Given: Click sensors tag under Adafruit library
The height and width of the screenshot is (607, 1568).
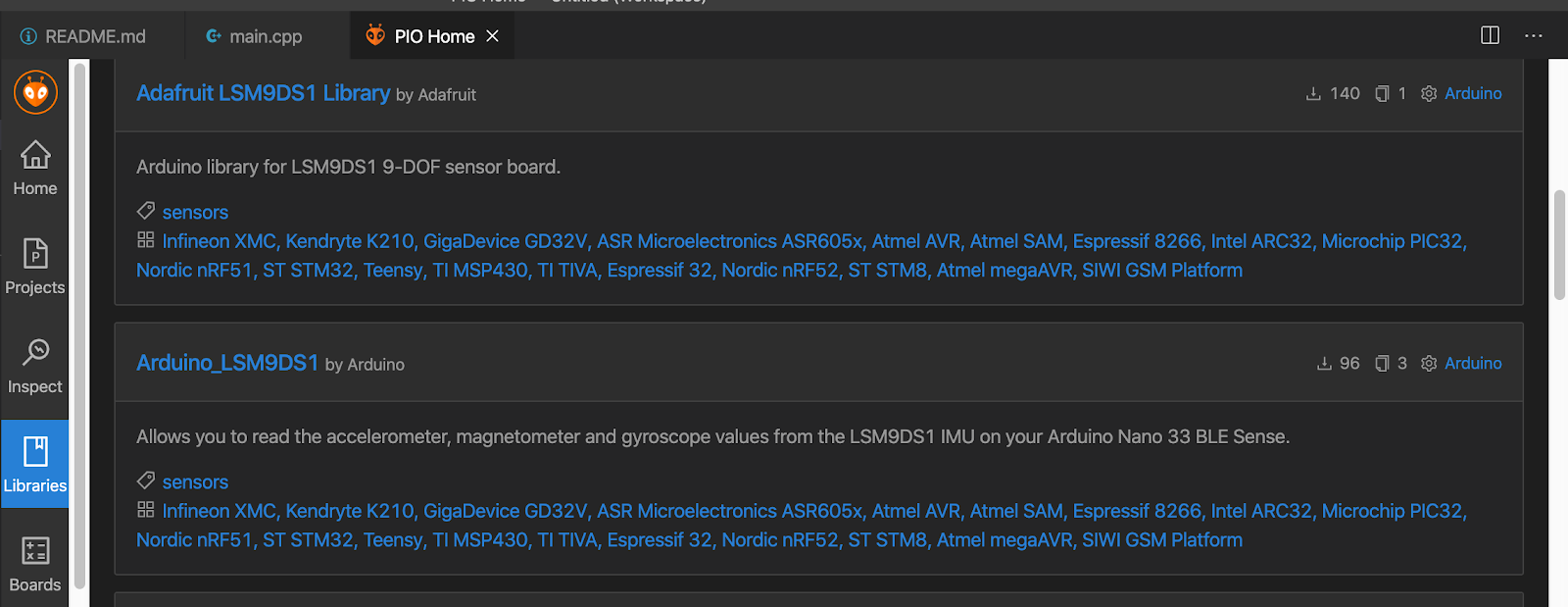Looking at the screenshot, I should (195, 212).
